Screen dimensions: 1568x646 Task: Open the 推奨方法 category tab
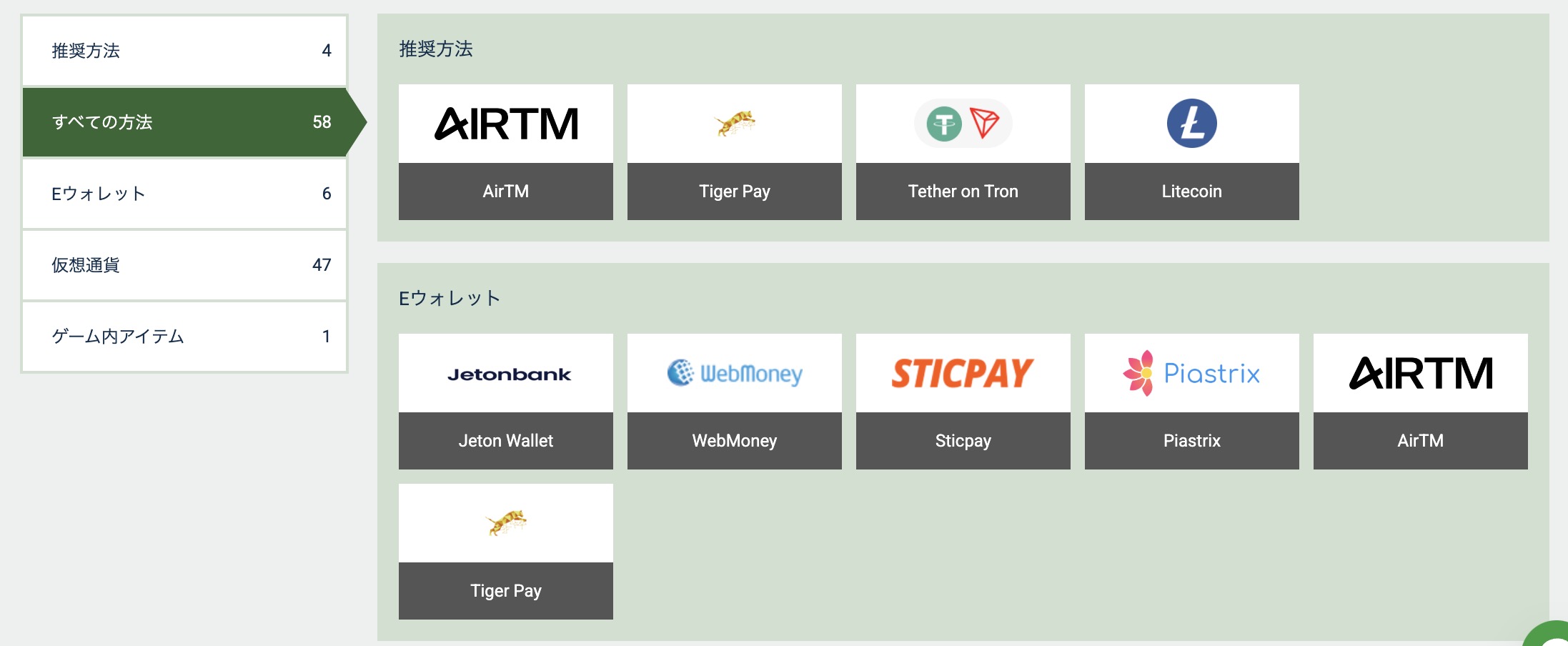click(x=184, y=51)
